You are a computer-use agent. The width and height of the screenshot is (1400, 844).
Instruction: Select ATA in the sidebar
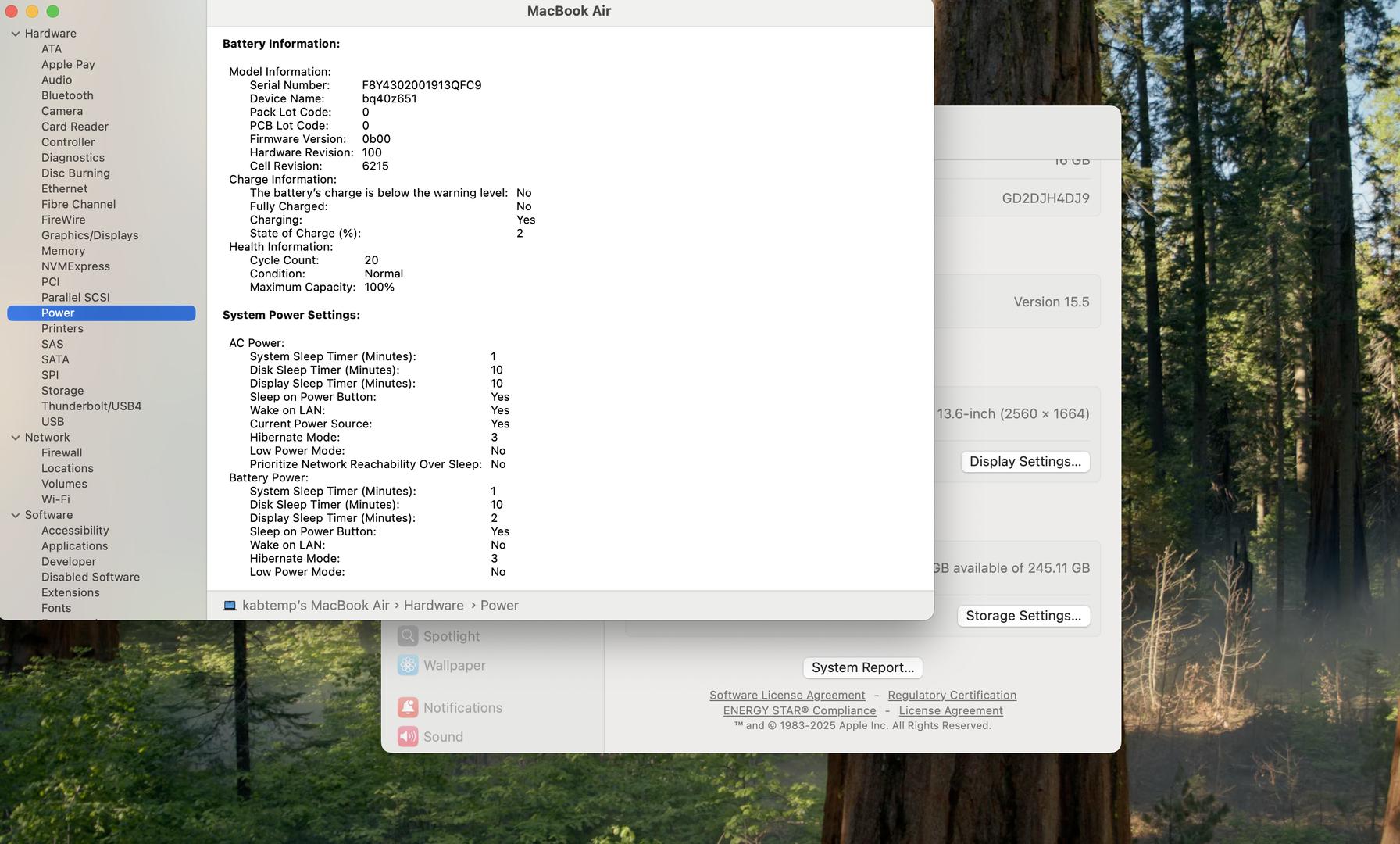[x=52, y=48]
